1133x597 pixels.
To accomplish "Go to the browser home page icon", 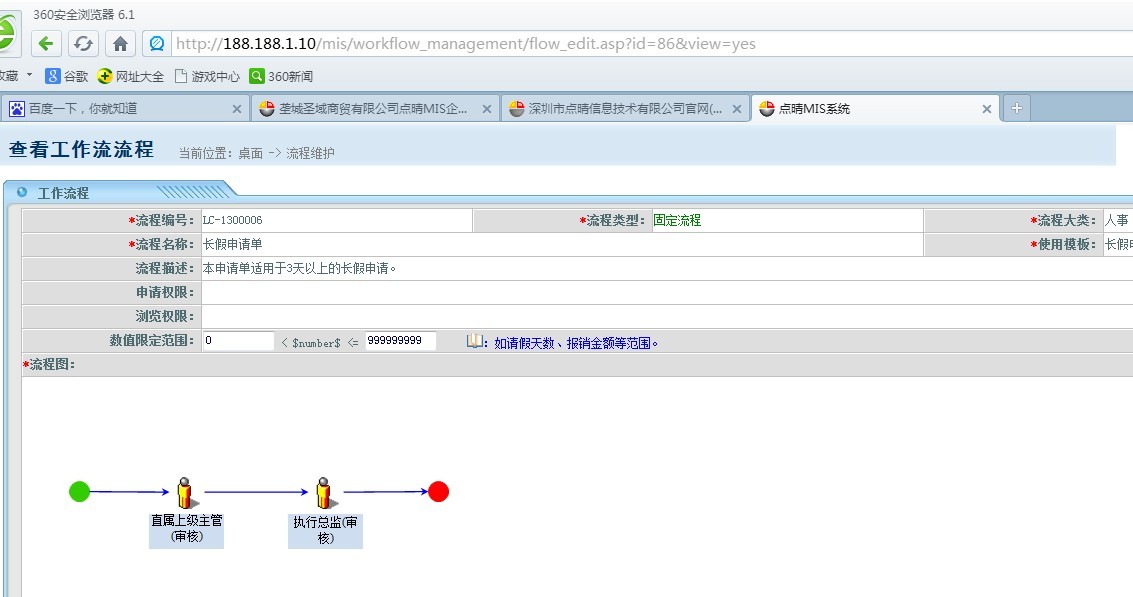I will point(120,44).
